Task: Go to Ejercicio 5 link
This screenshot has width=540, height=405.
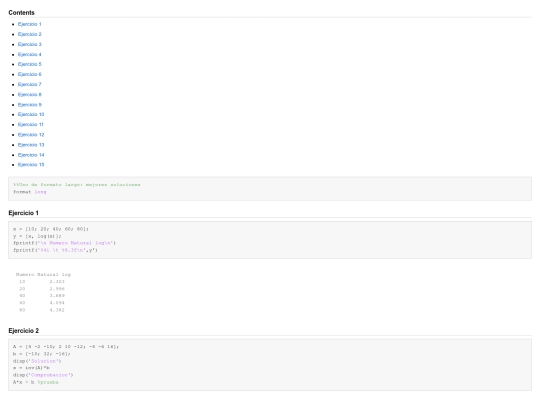Action: [30, 64]
